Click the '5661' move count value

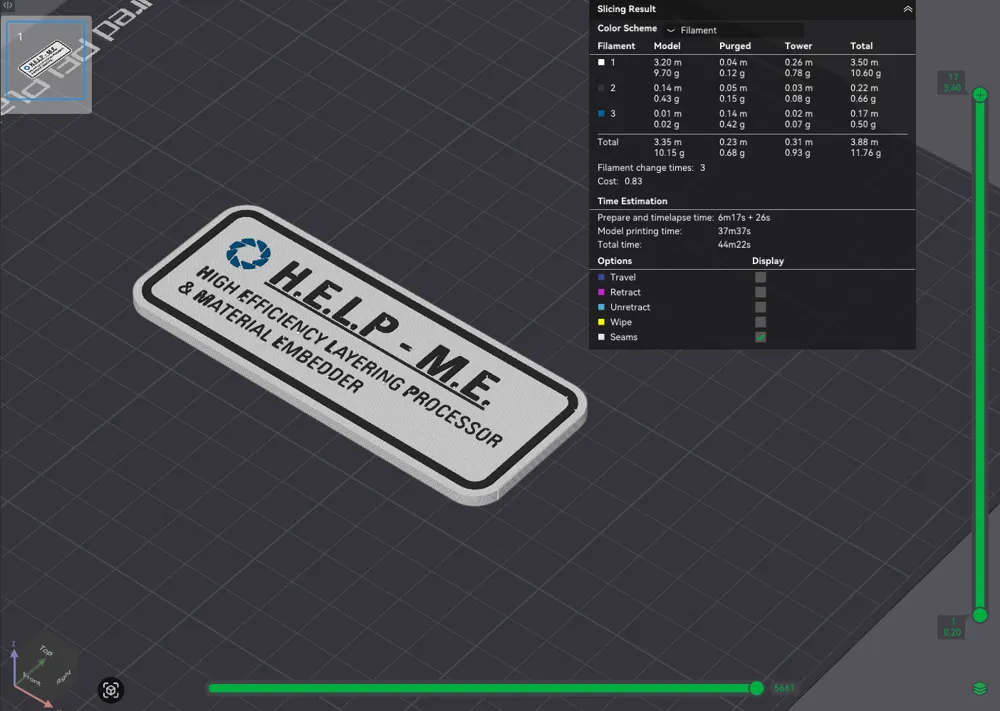click(x=784, y=688)
